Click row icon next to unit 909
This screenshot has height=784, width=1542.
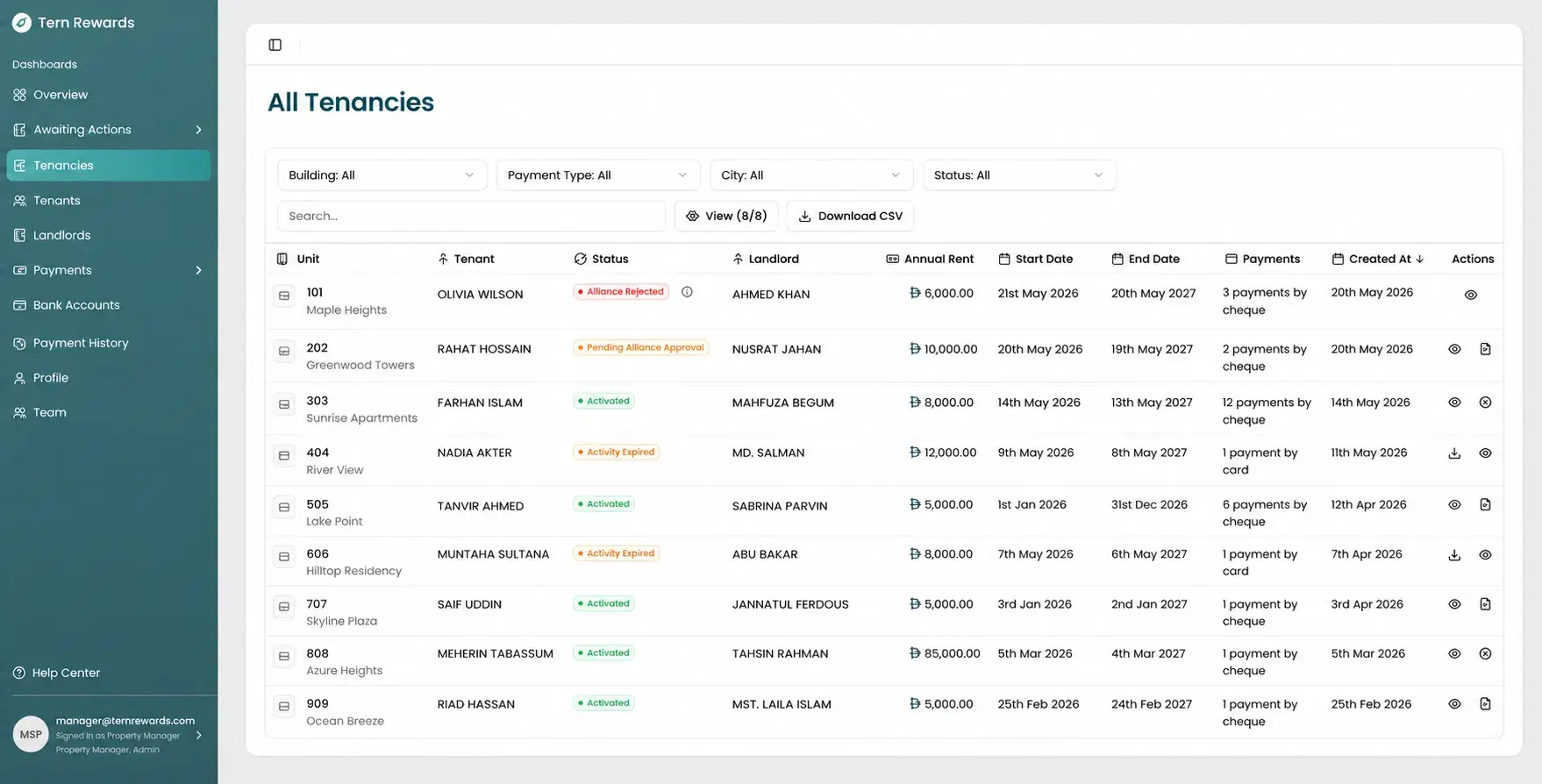[284, 706]
